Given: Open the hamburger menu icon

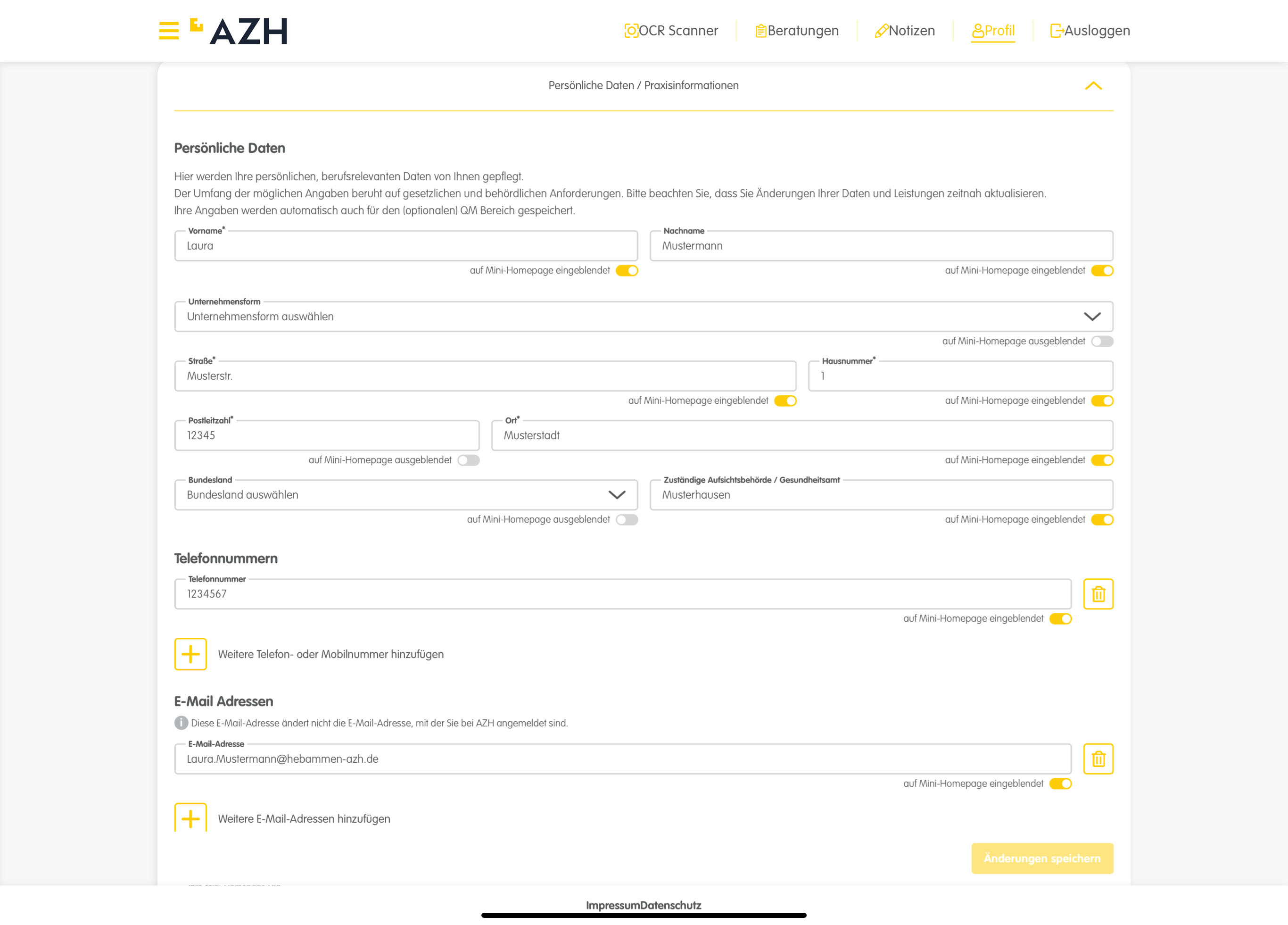Looking at the screenshot, I should click(169, 31).
